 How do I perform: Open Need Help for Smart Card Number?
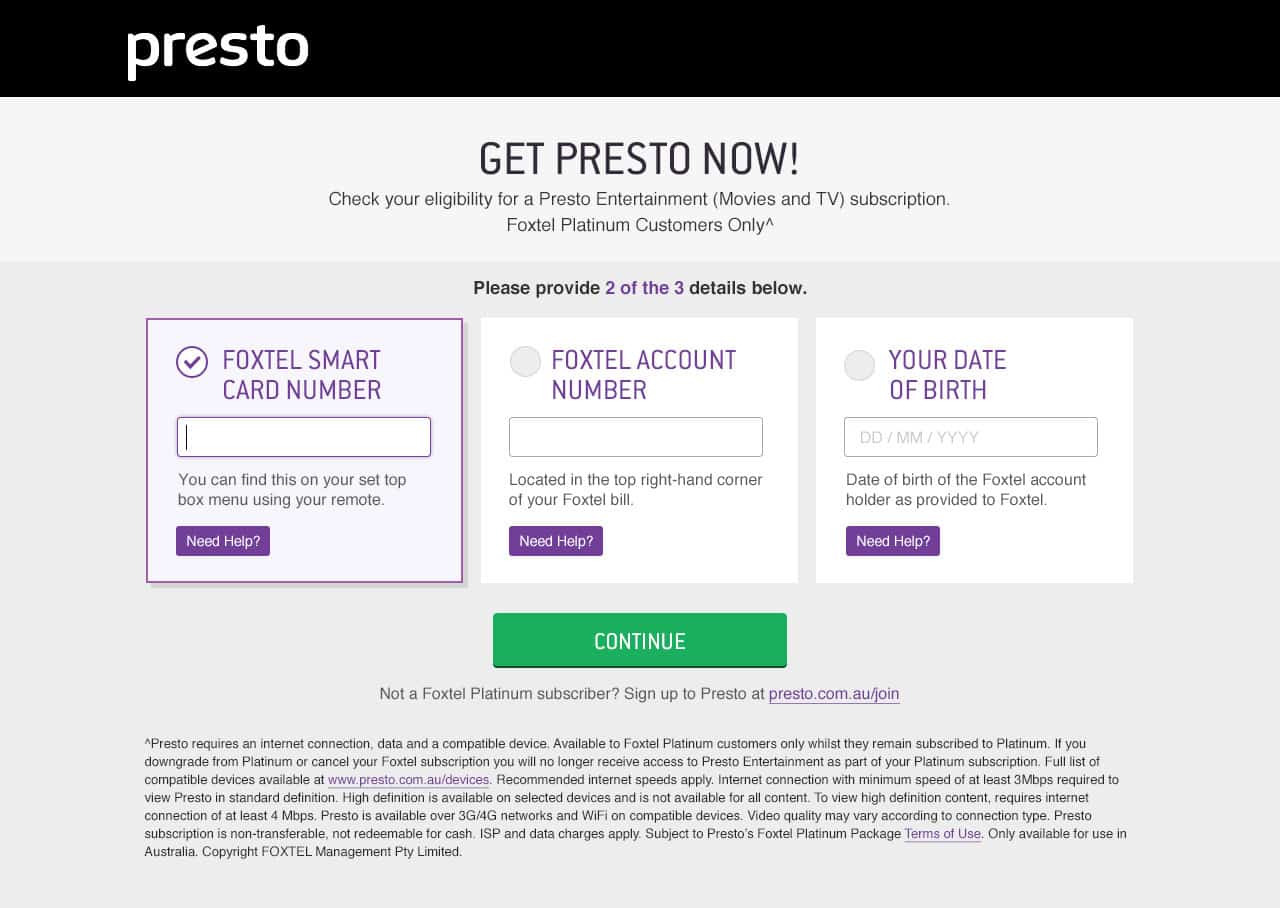(223, 541)
